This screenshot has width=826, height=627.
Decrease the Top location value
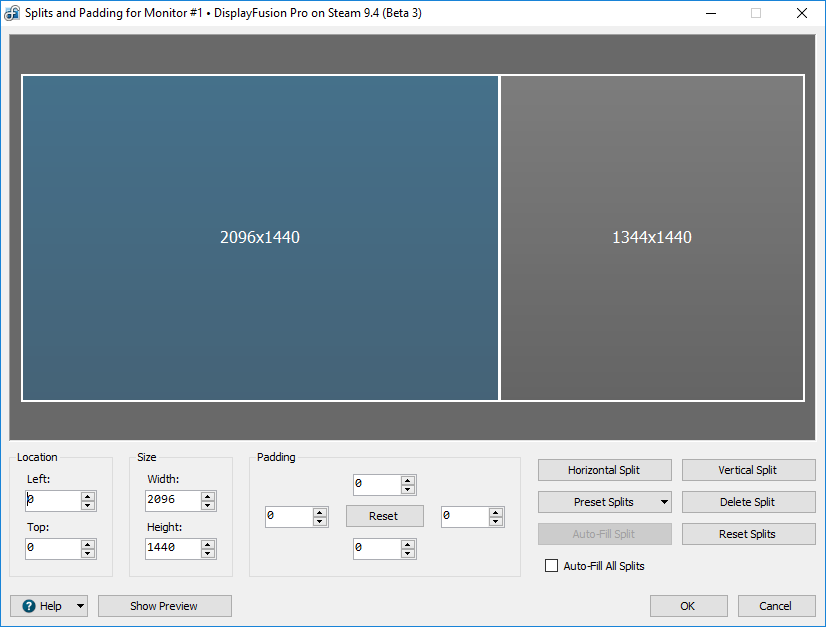point(88,553)
